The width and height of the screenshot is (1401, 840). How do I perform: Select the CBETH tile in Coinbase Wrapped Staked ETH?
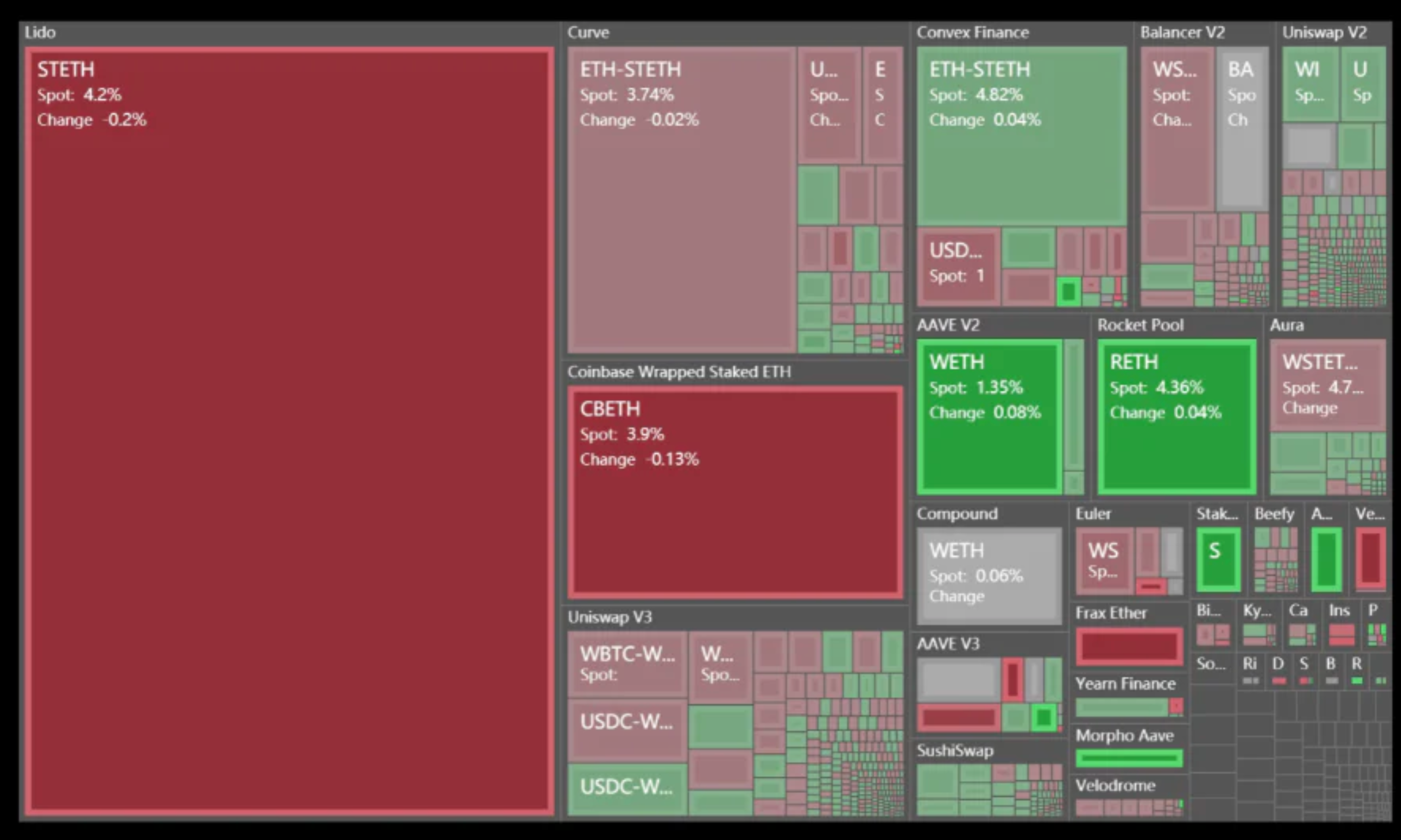pos(735,493)
